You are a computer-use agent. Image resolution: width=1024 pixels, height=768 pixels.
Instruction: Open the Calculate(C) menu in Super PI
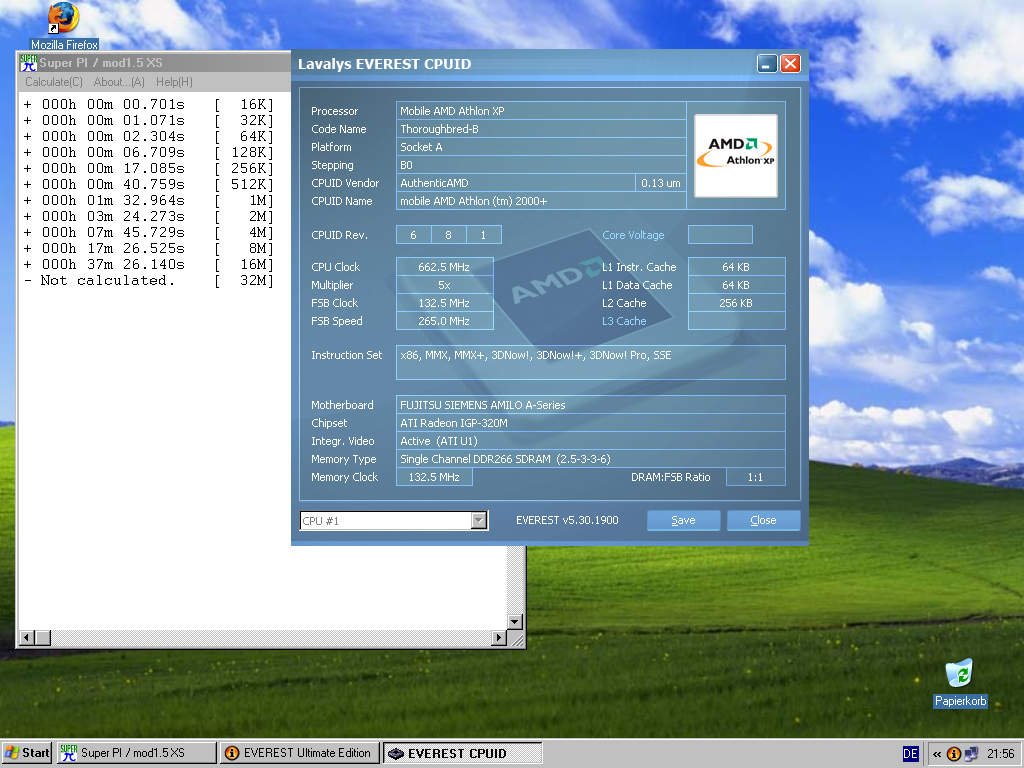pyautogui.click(x=54, y=82)
